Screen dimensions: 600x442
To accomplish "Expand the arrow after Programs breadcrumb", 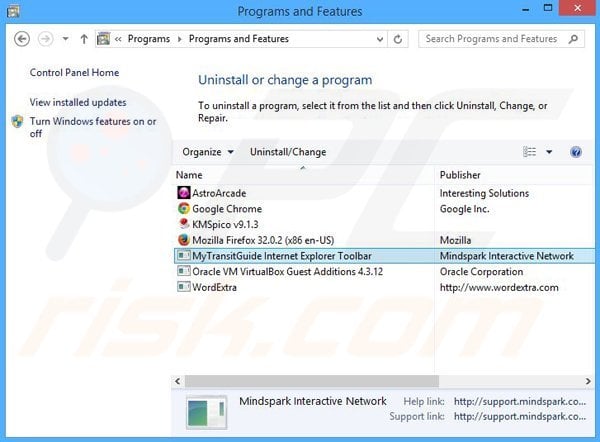I will [x=179, y=39].
